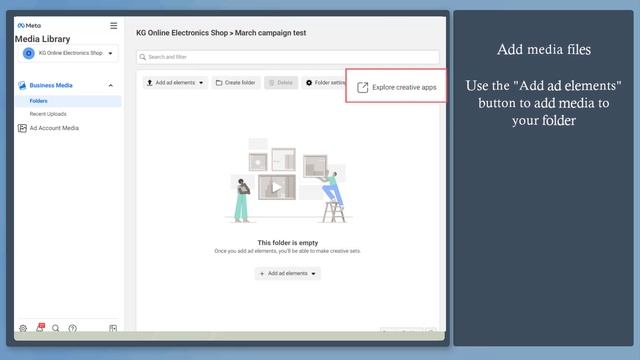Image resolution: width=640 pixels, height=360 pixels.
Task: Focus the Search and filter field
Action: click(288, 57)
